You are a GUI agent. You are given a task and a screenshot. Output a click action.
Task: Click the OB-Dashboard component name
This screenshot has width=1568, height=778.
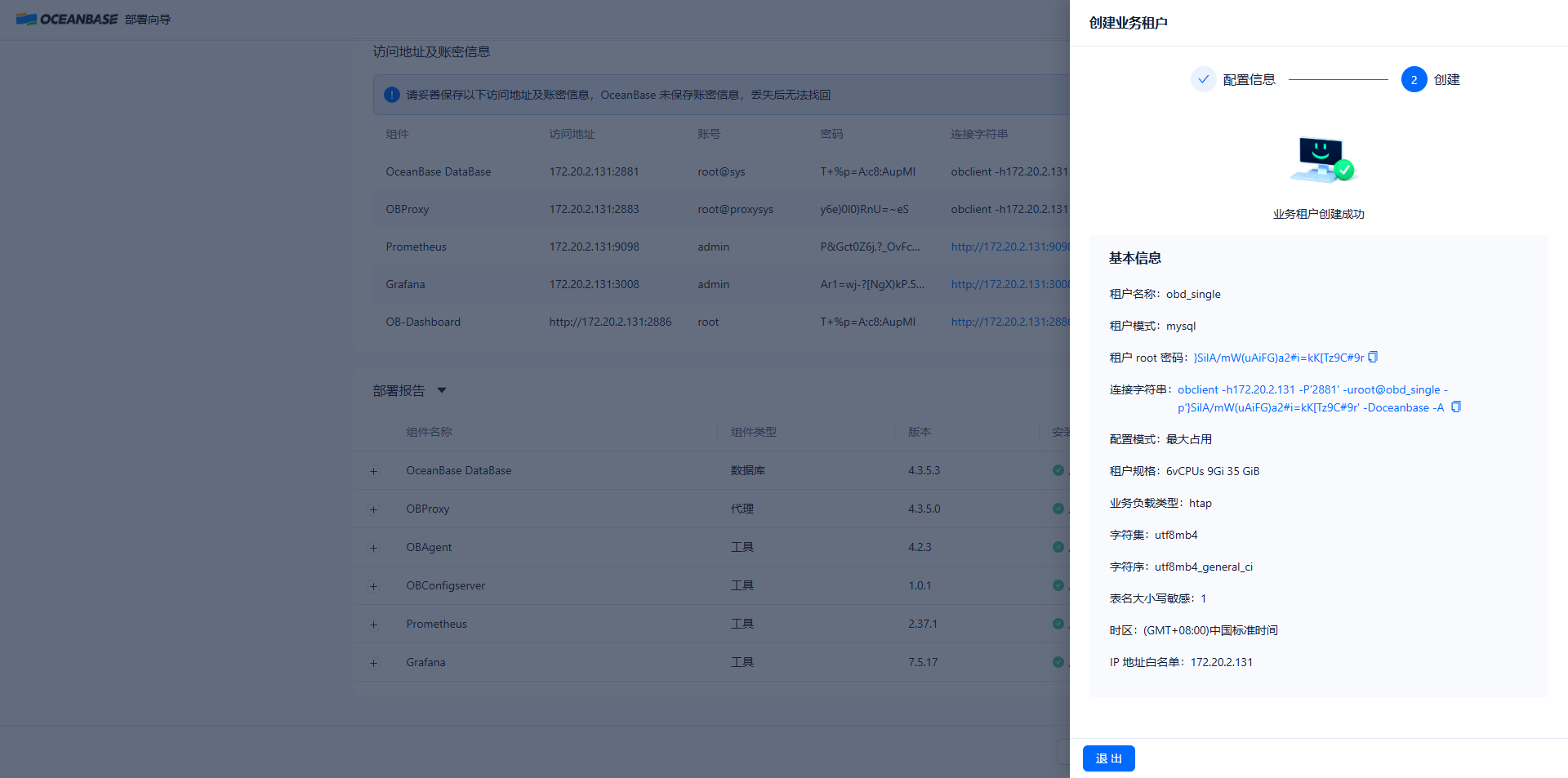point(423,322)
